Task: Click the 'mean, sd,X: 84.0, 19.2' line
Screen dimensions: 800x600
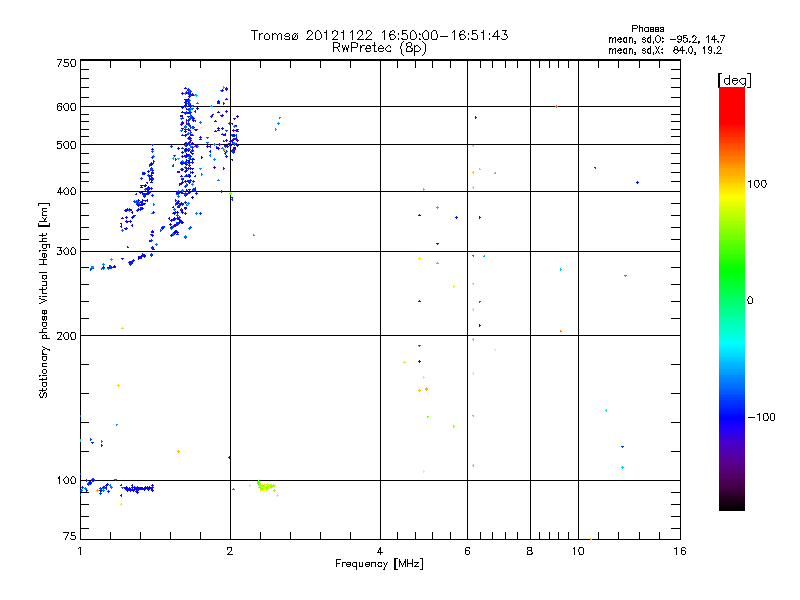Action: click(665, 50)
